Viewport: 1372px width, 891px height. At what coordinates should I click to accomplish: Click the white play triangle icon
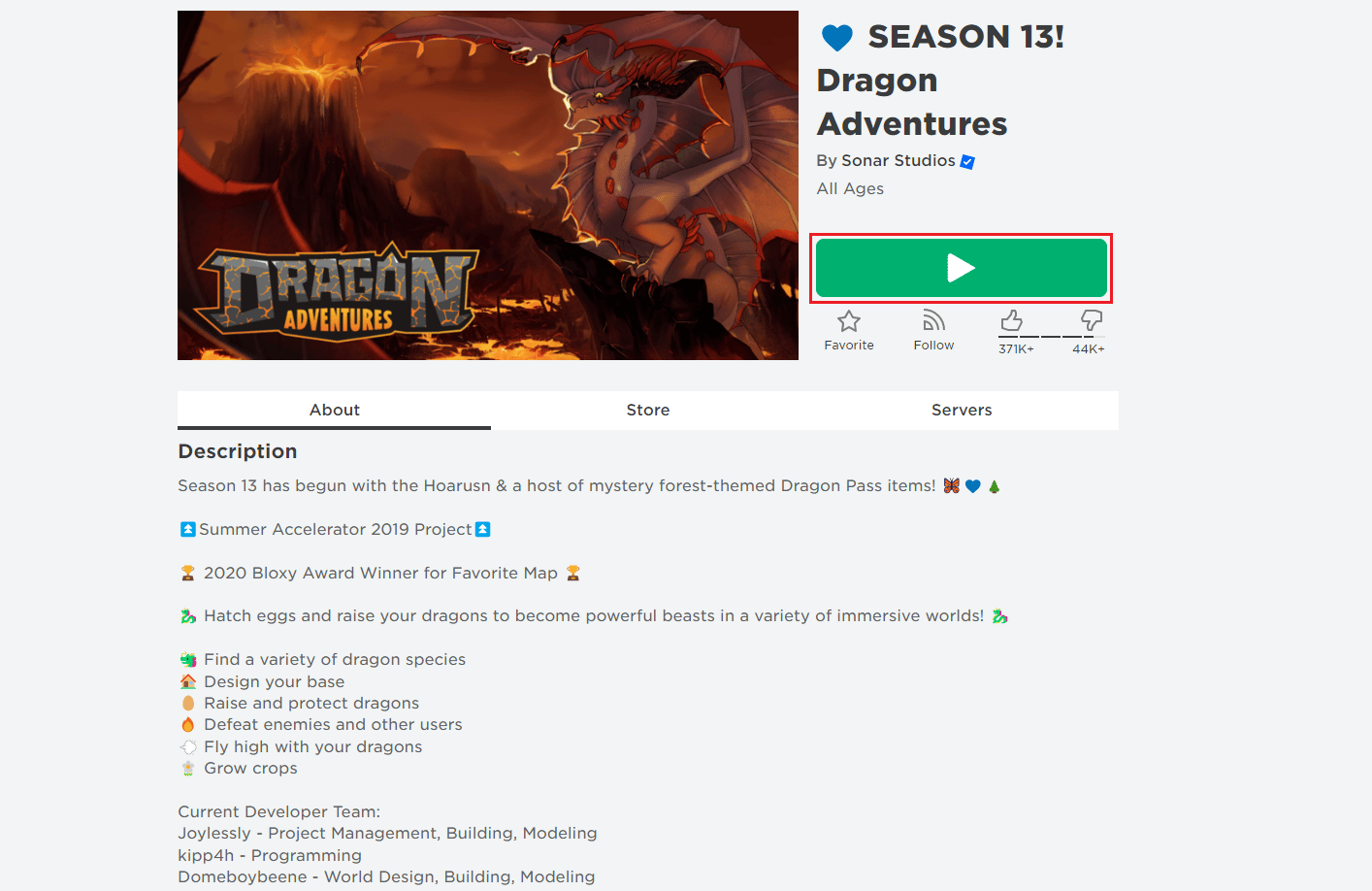(x=961, y=268)
